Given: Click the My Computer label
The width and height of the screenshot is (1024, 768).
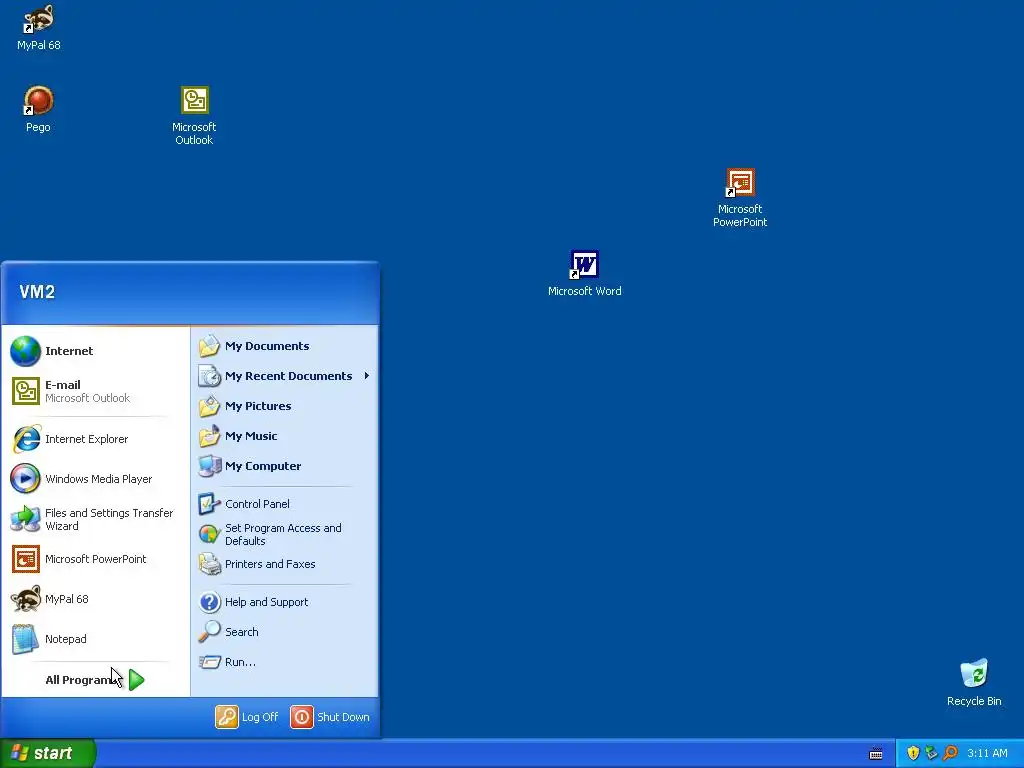Looking at the screenshot, I should [x=263, y=466].
